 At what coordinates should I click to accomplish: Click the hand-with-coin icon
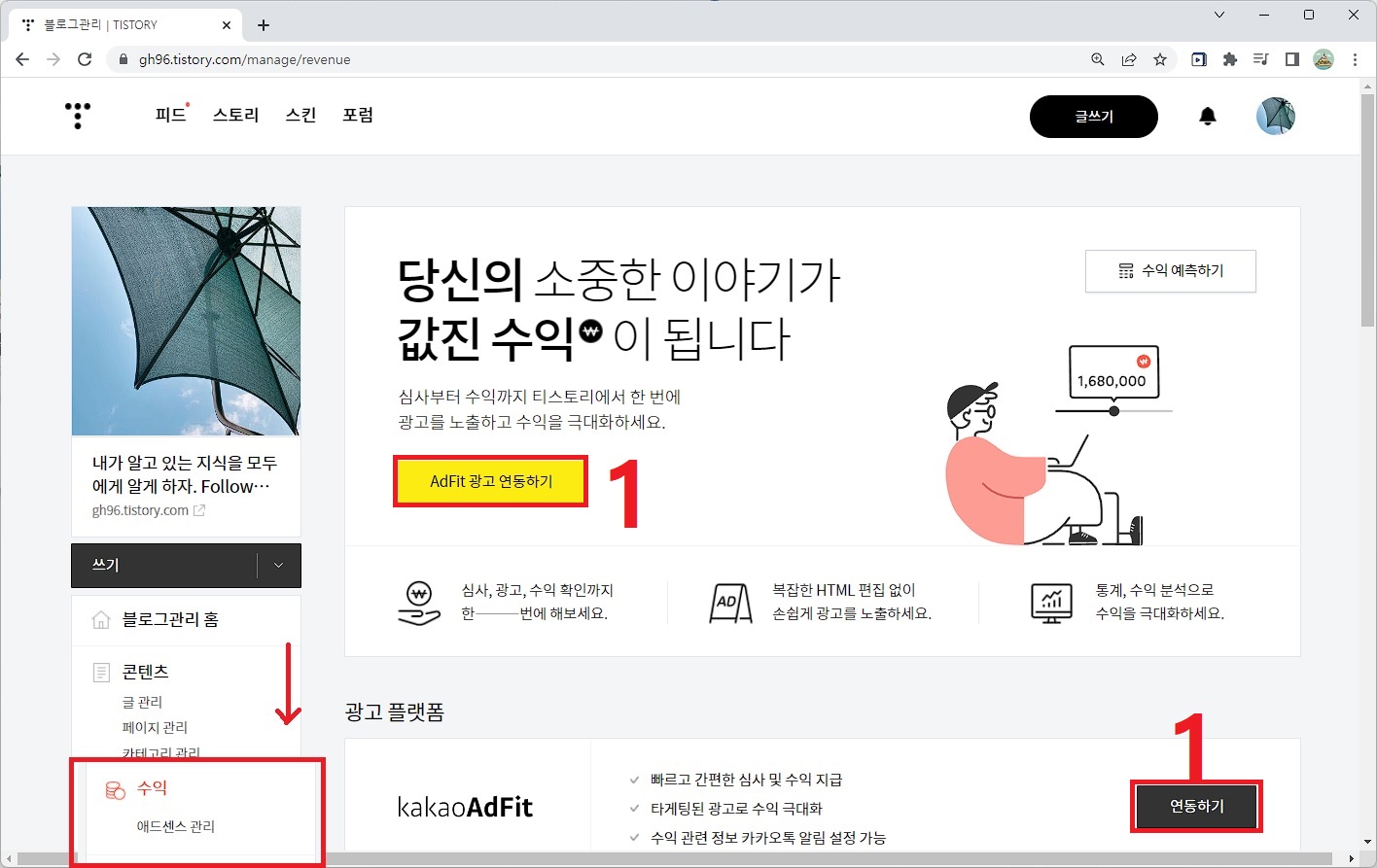419,603
